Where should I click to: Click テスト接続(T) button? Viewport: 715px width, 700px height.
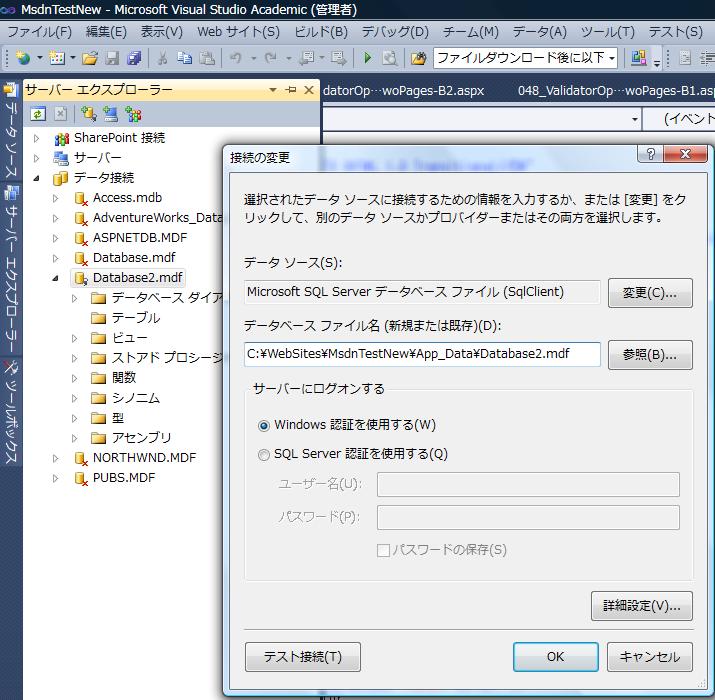coord(303,657)
